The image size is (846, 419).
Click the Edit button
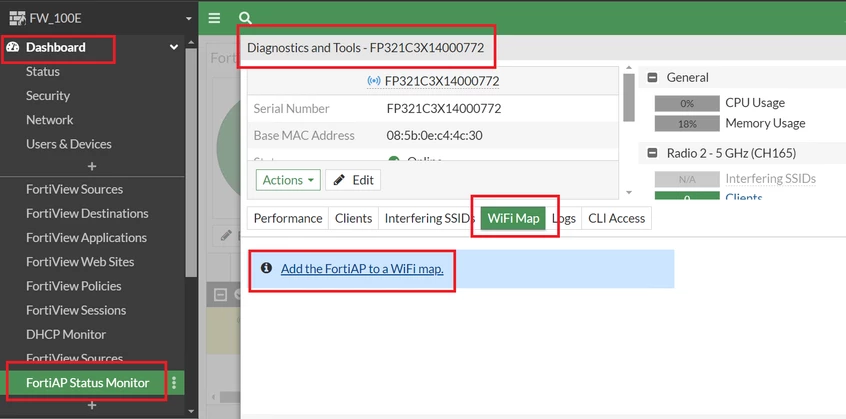point(353,180)
